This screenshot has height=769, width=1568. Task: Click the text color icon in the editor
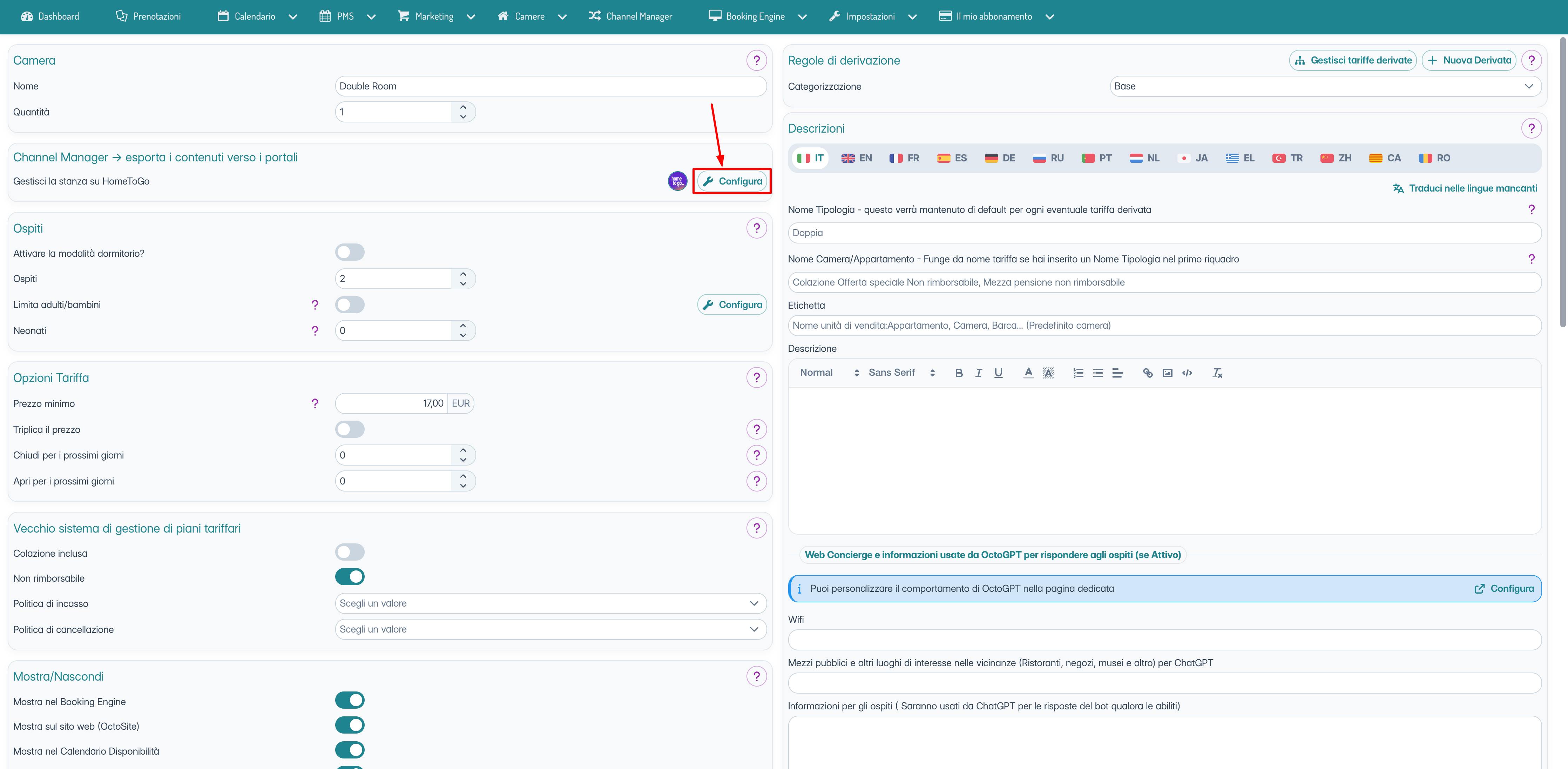[1028, 373]
